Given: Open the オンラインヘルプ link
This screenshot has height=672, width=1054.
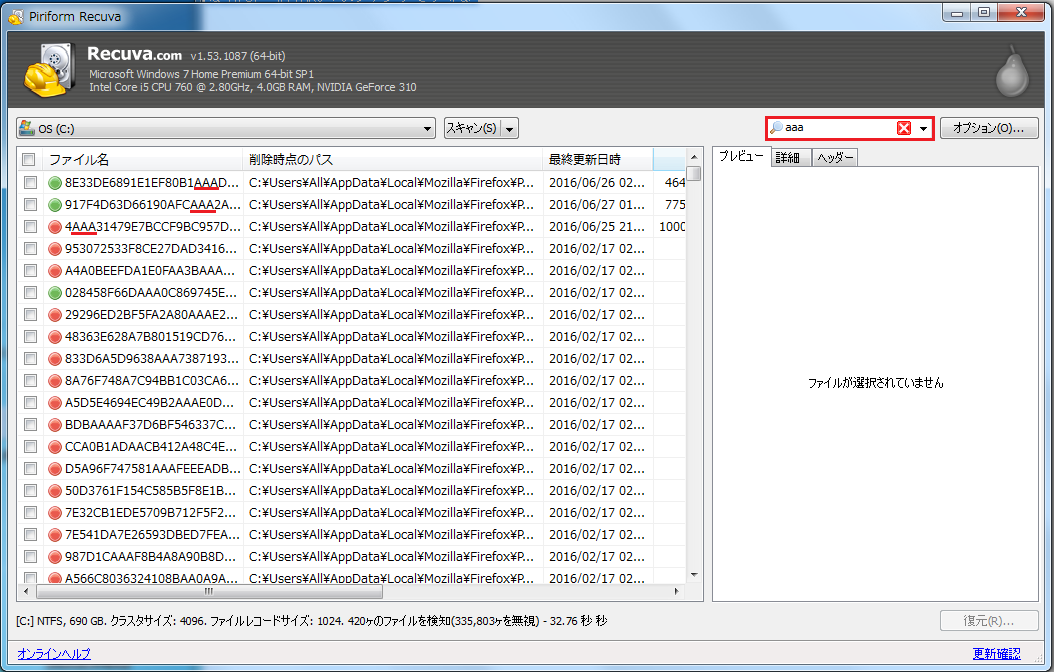Looking at the screenshot, I should (54, 654).
